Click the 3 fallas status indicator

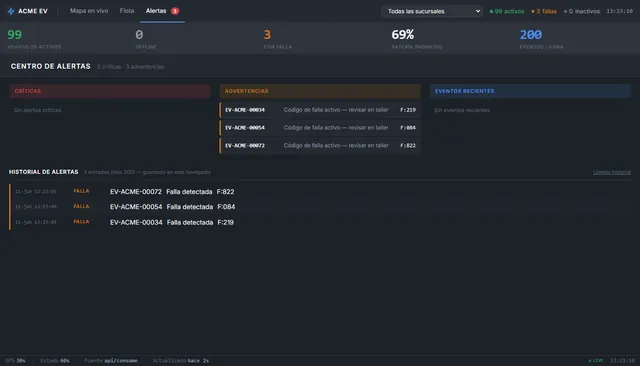coord(544,11)
